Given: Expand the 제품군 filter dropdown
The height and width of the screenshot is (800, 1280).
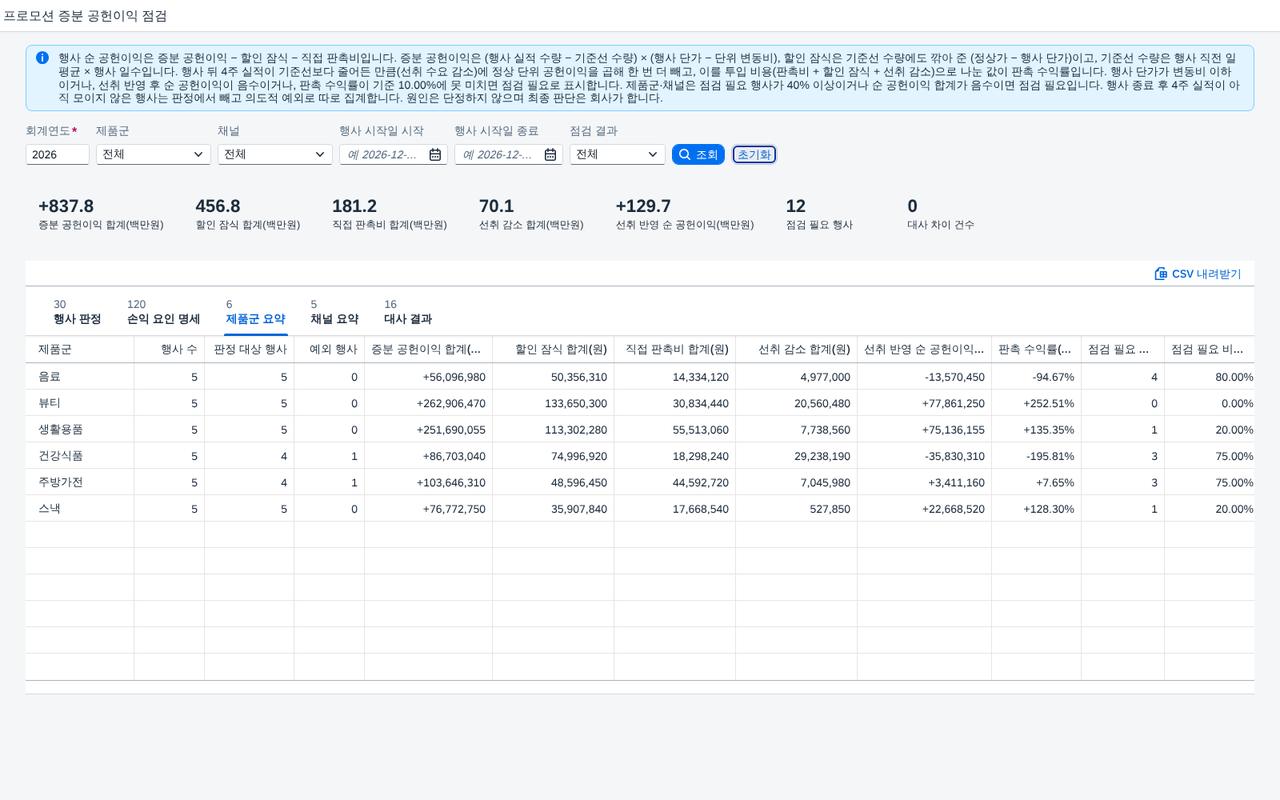Looking at the screenshot, I should tap(198, 155).
